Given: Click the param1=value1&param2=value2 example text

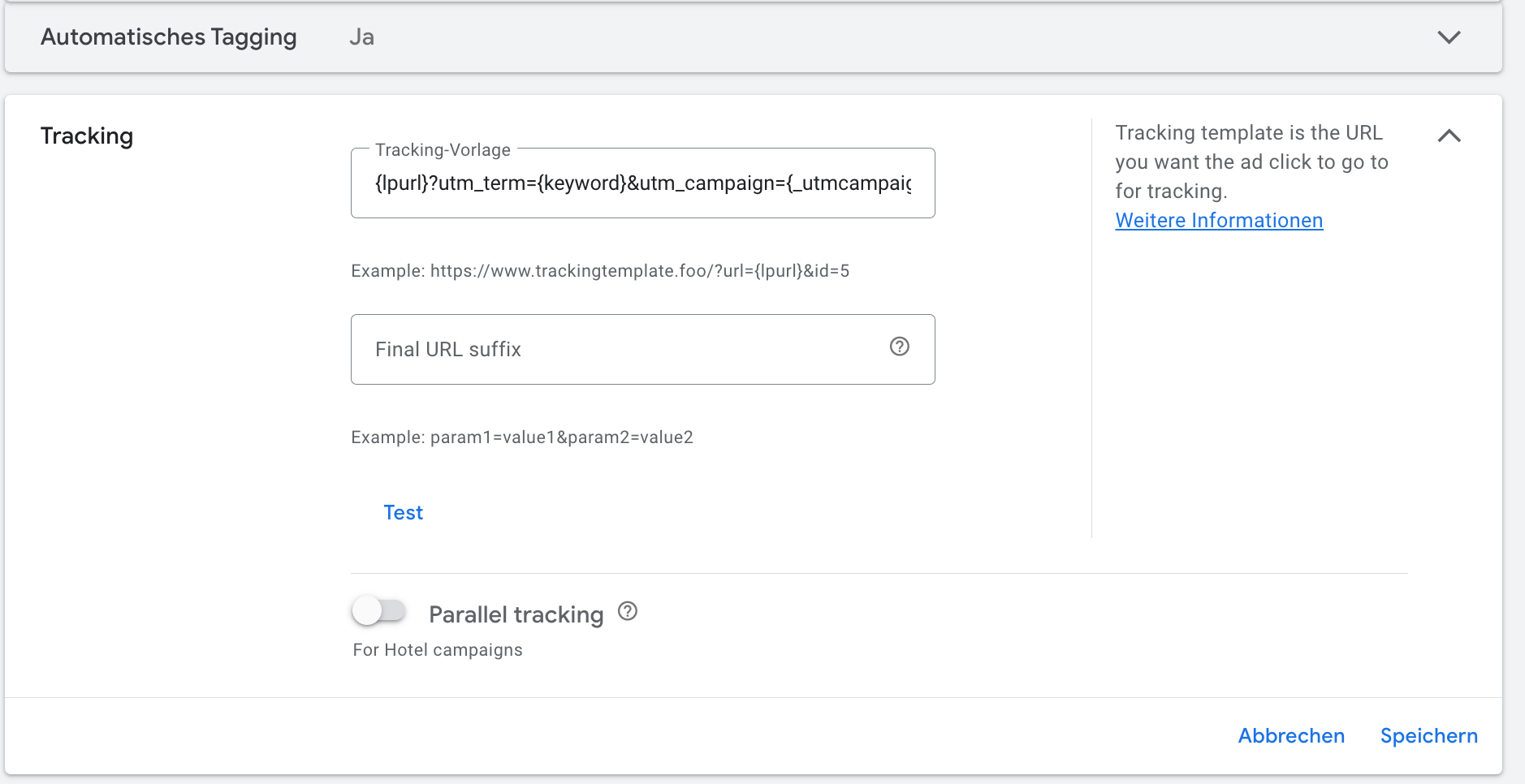Looking at the screenshot, I should (x=522, y=437).
